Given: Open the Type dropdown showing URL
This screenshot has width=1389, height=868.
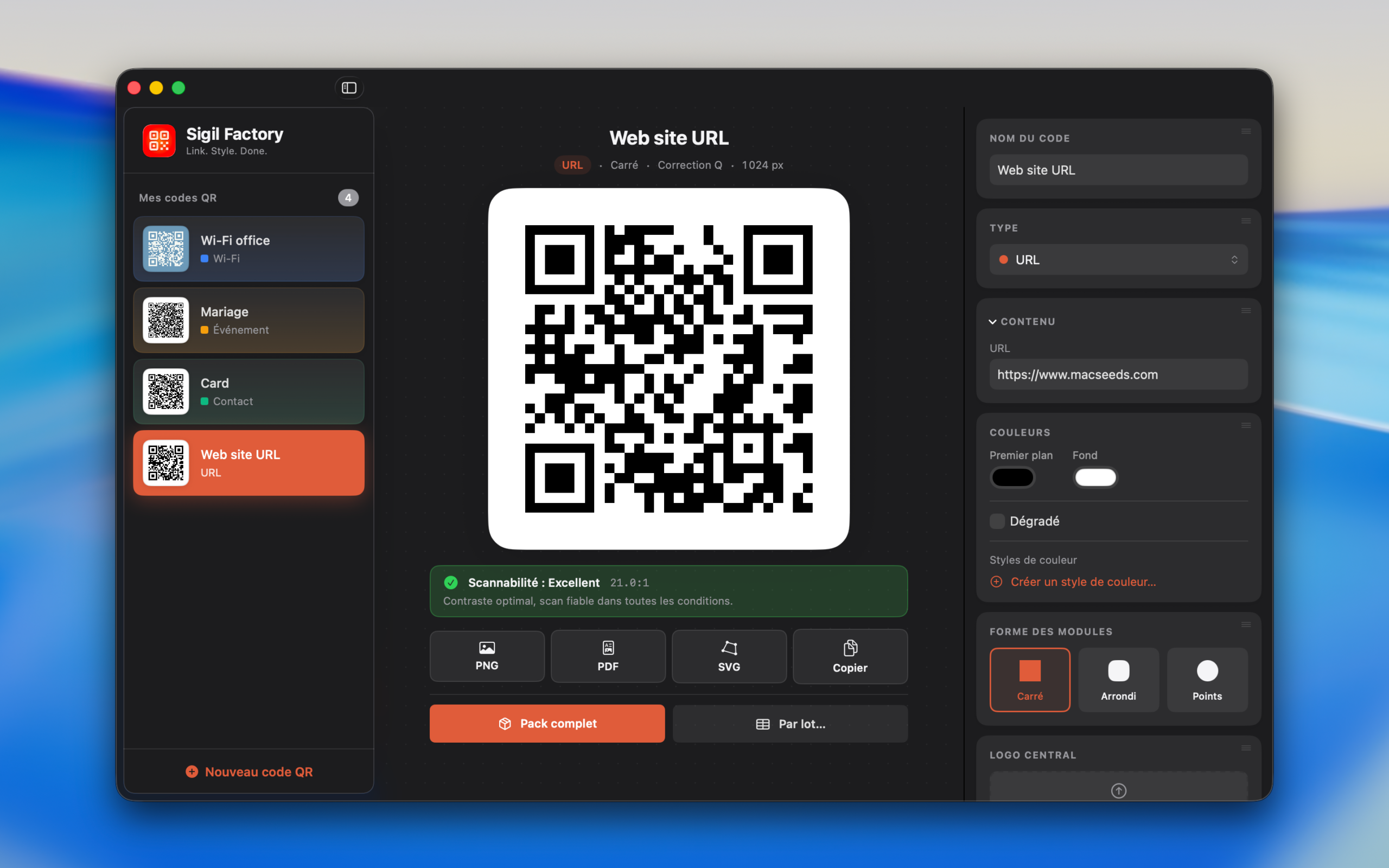Looking at the screenshot, I should click(1118, 259).
